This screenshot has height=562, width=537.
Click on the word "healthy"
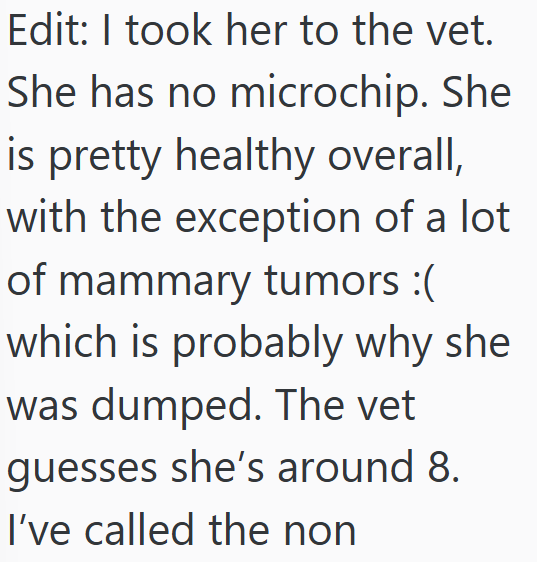pyautogui.click(x=245, y=156)
